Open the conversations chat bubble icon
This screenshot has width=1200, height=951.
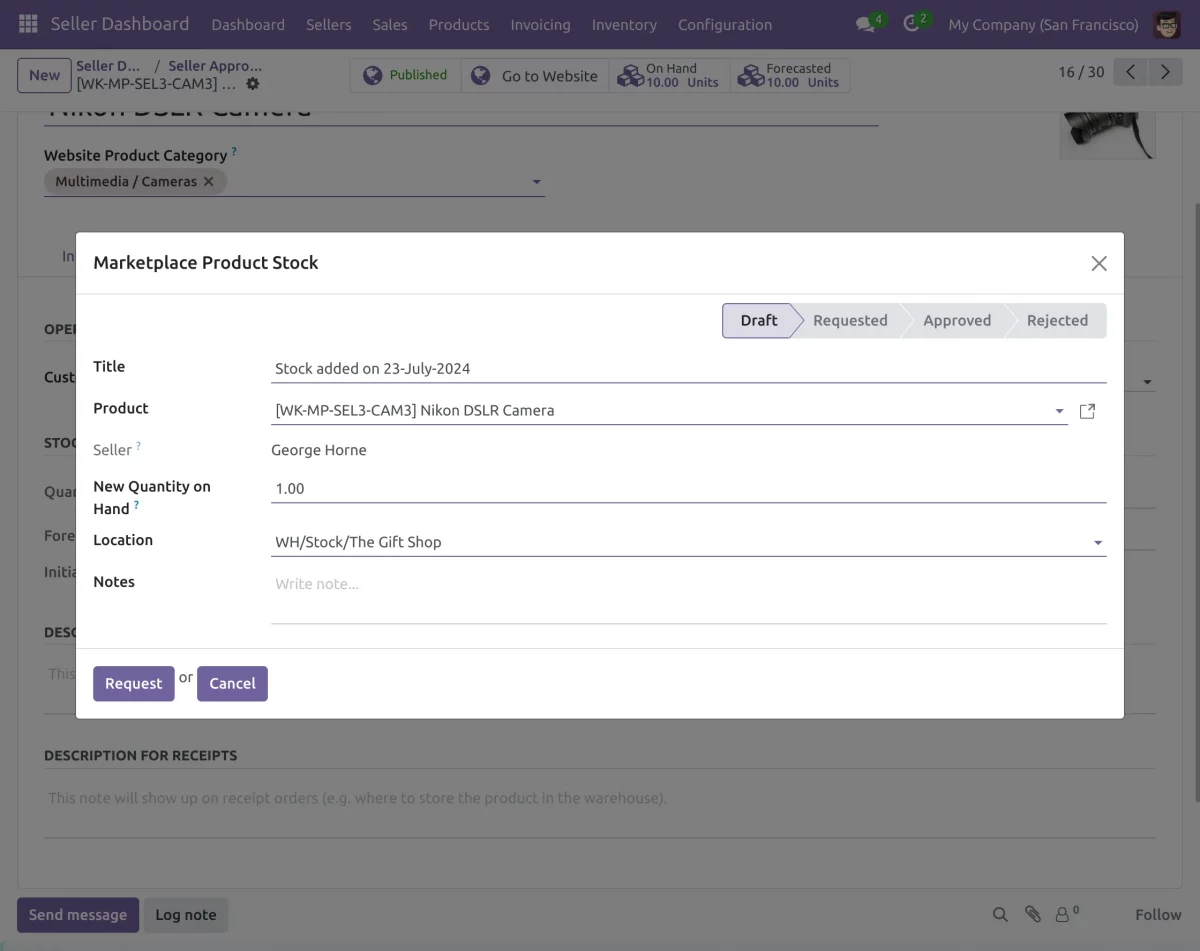866,24
